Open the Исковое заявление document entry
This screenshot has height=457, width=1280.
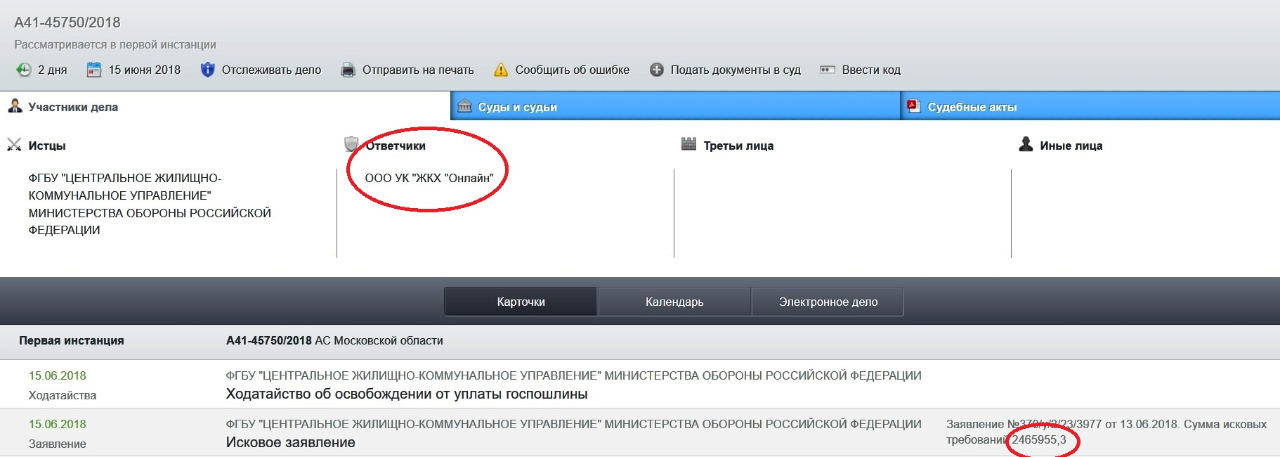291,442
